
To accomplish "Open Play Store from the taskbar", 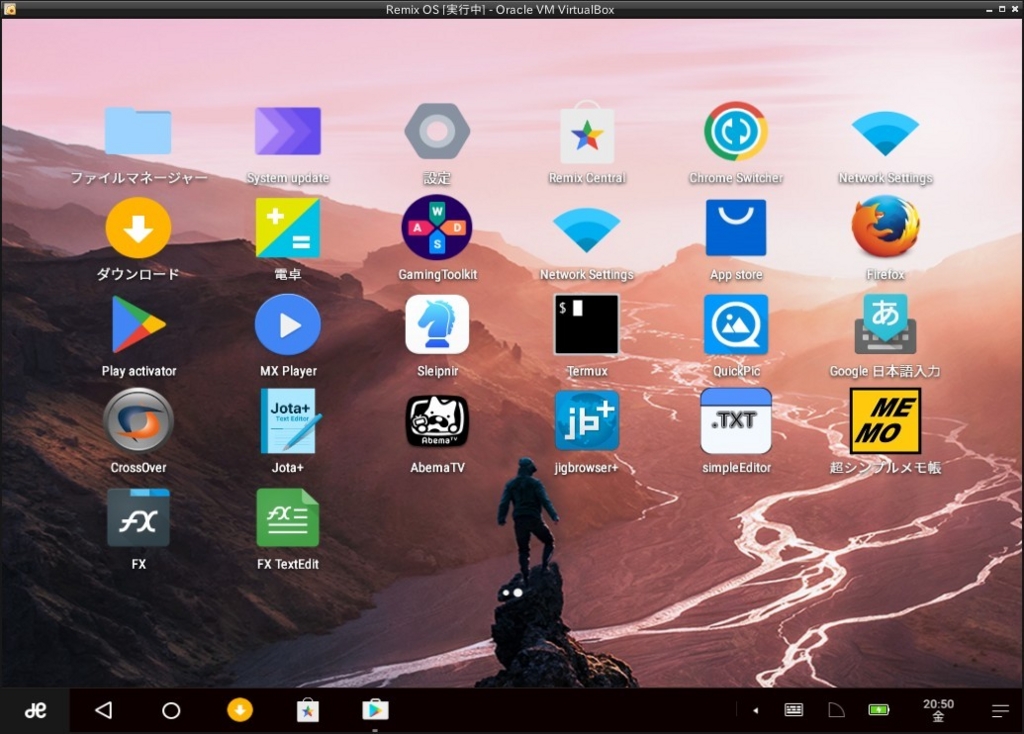I will tap(376, 710).
